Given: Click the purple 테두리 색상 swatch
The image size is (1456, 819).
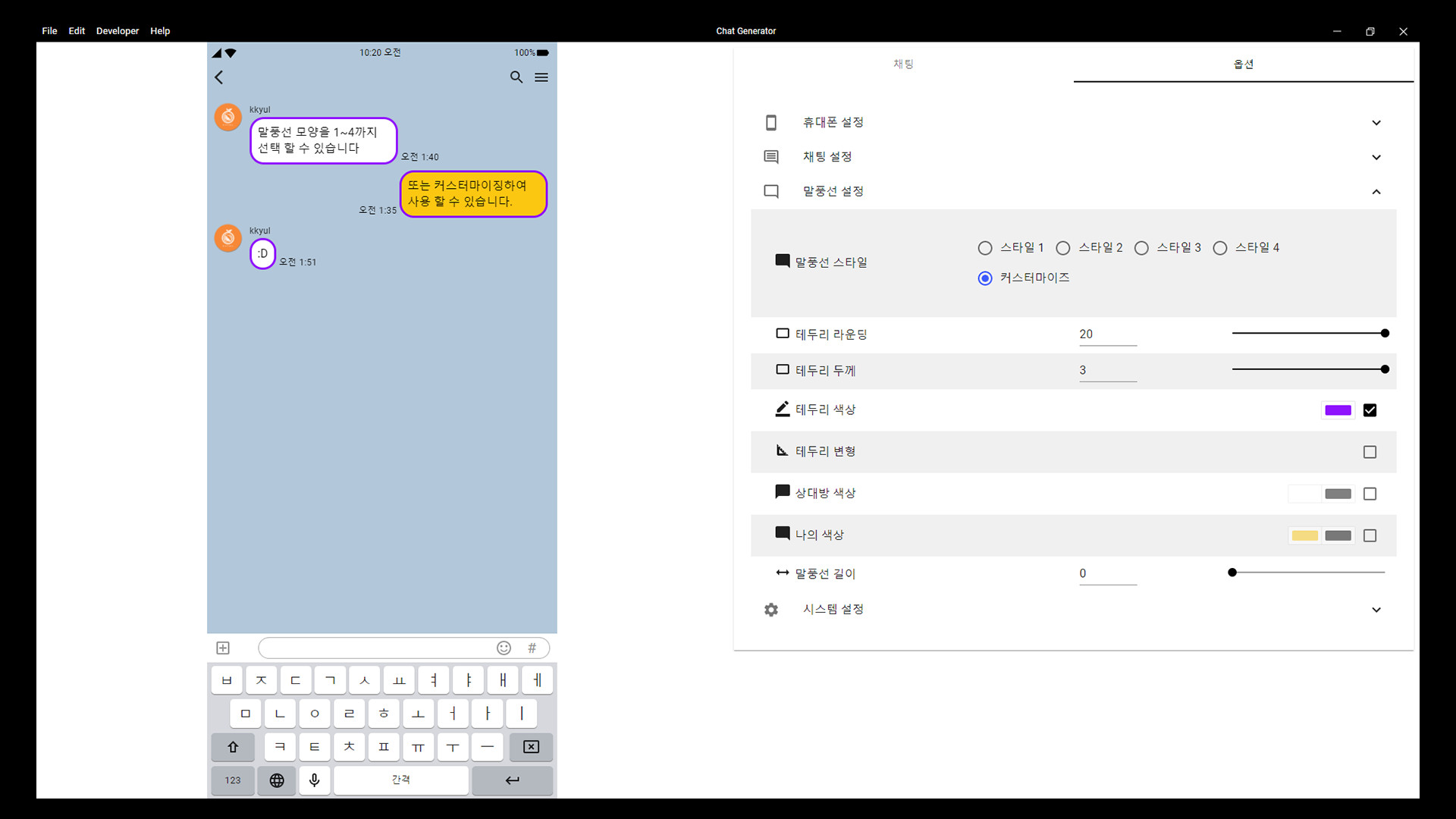Looking at the screenshot, I should pyautogui.click(x=1338, y=410).
